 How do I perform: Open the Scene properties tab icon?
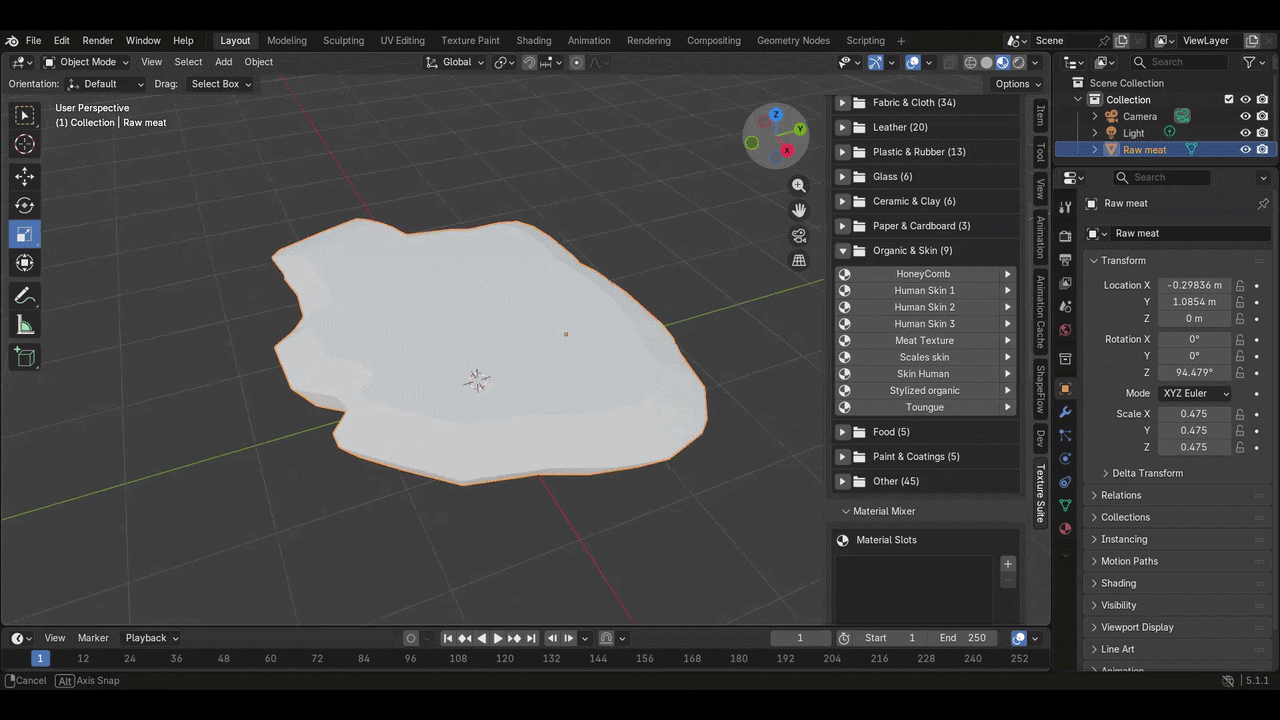pyautogui.click(x=1065, y=306)
